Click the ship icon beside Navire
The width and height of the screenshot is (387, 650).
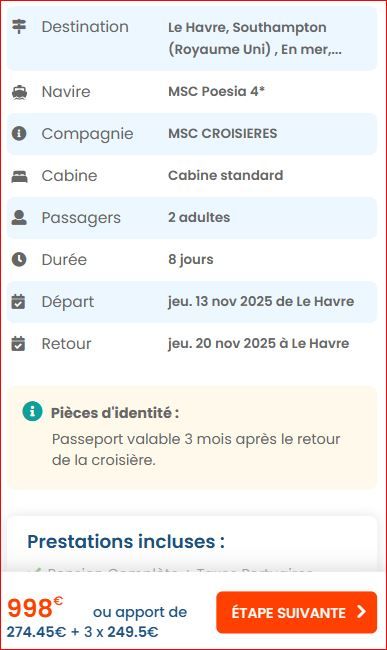(19, 92)
